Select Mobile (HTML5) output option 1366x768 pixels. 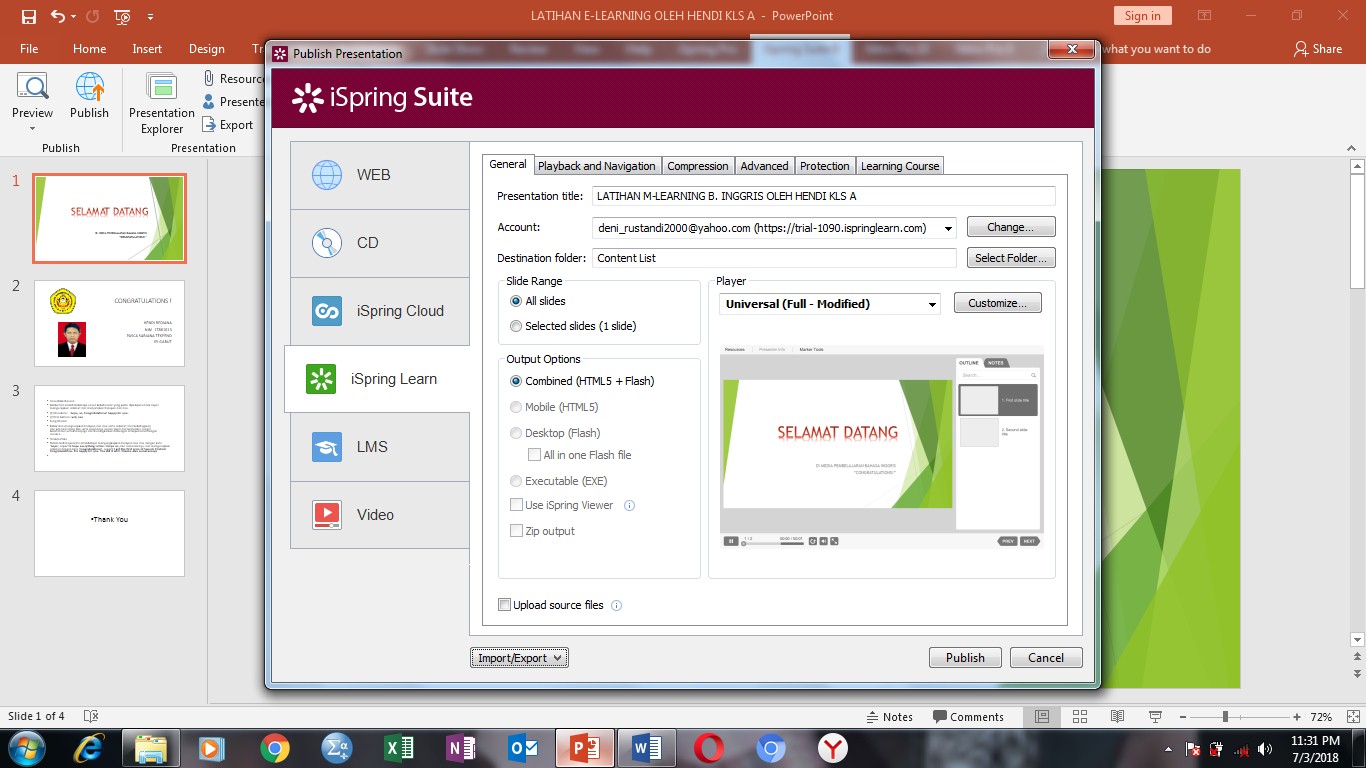point(516,407)
